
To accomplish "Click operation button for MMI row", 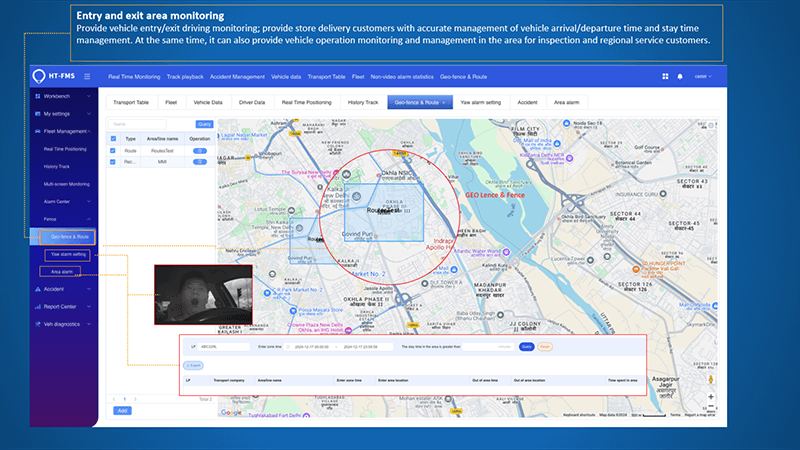I will point(199,162).
